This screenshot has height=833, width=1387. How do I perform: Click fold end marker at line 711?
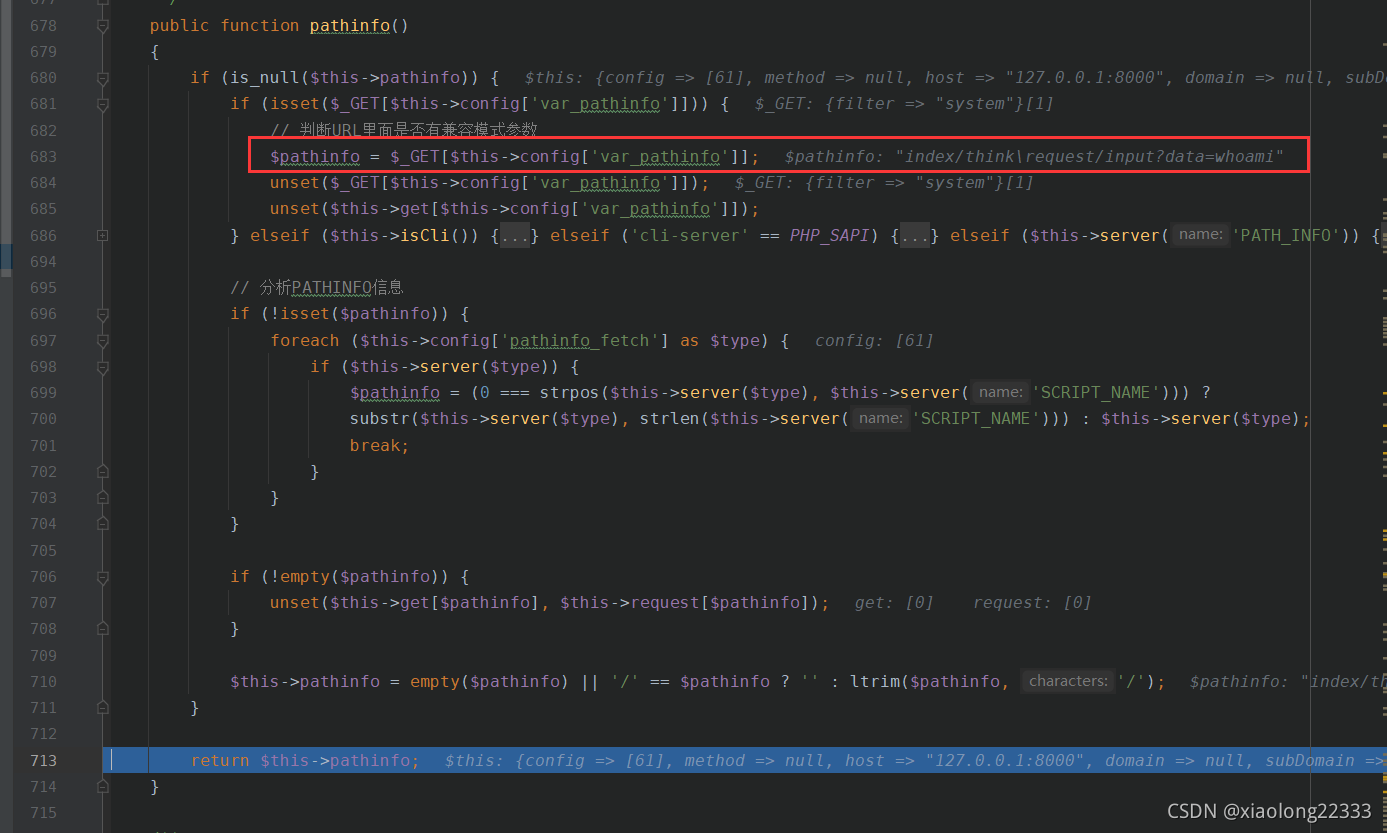coord(102,707)
